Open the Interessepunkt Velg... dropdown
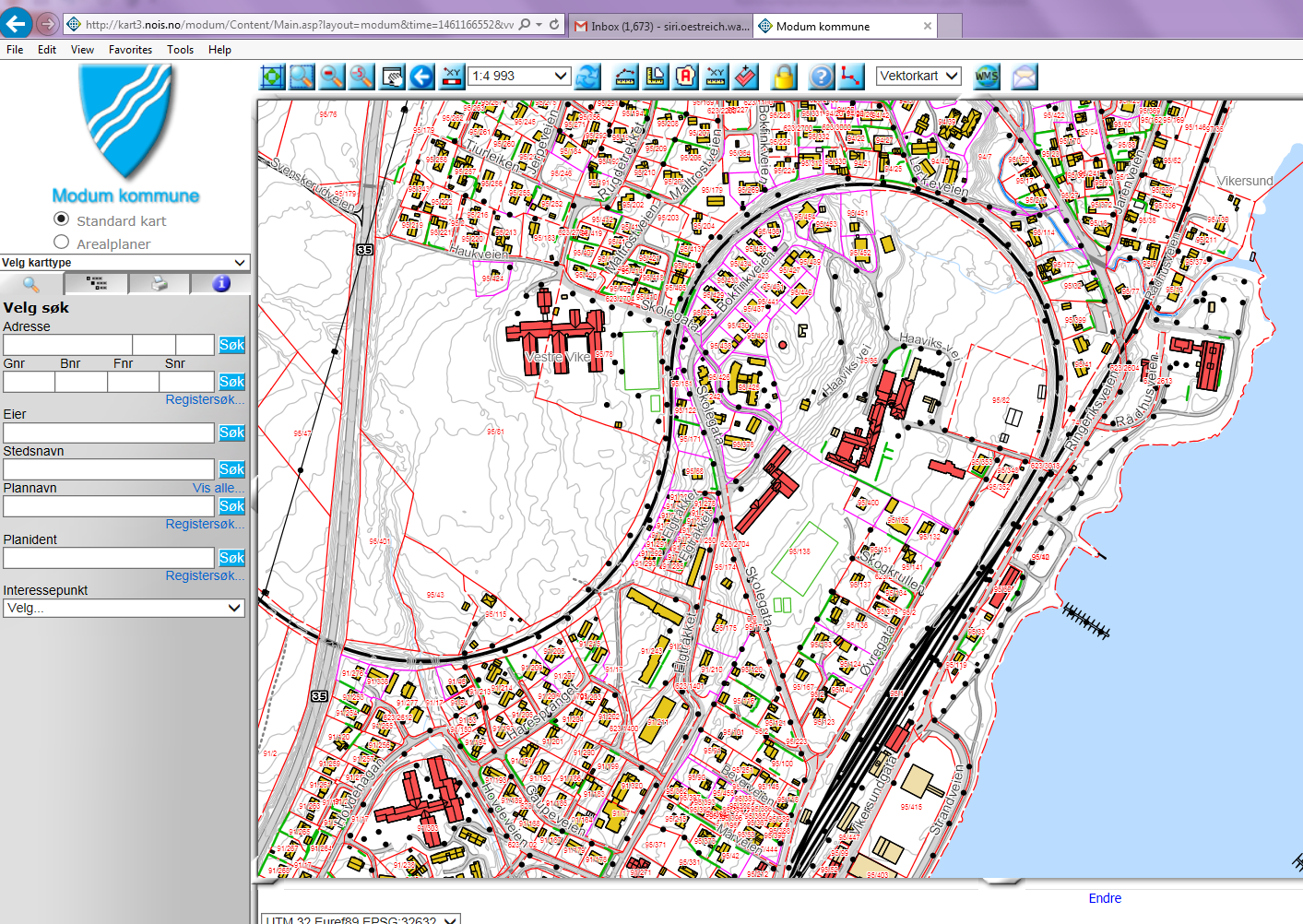The image size is (1303, 924). [124, 609]
